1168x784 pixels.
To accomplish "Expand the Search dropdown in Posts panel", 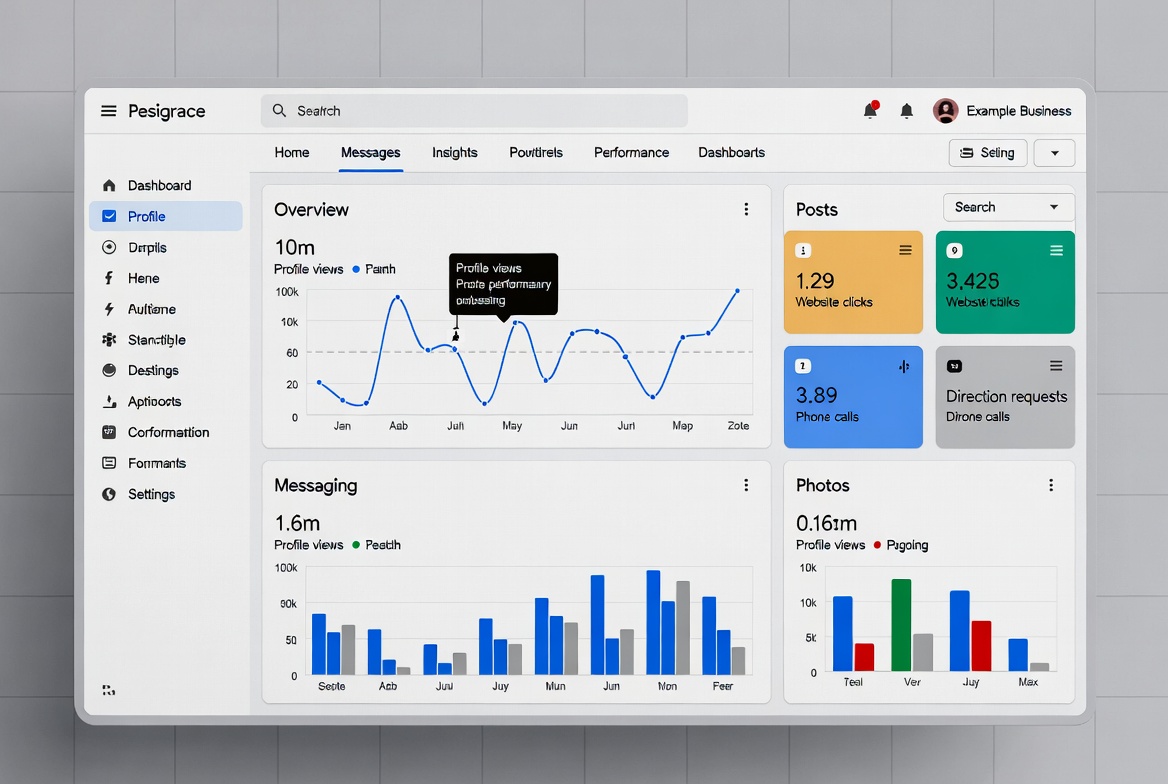I will pos(1008,207).
